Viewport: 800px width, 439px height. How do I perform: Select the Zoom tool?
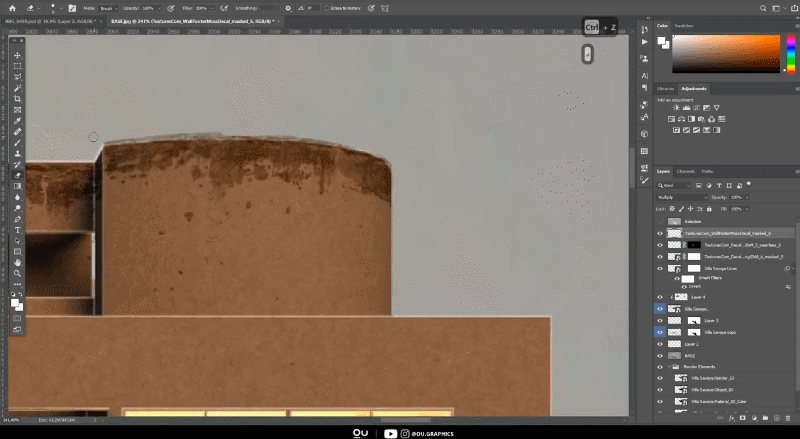tap(17, 273)
